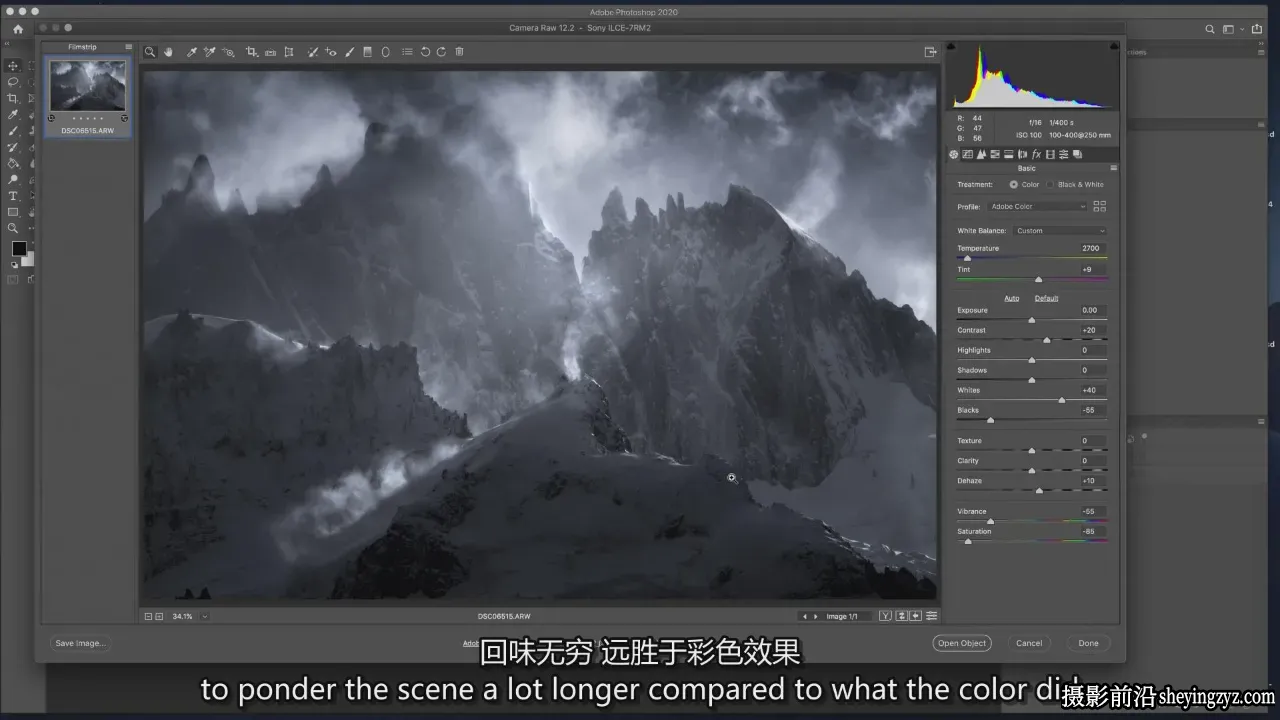Select the White Balance eyedropper tool
Viewport: 1280px width, 720px height.
pyautogui.click(x=192, y=52)
